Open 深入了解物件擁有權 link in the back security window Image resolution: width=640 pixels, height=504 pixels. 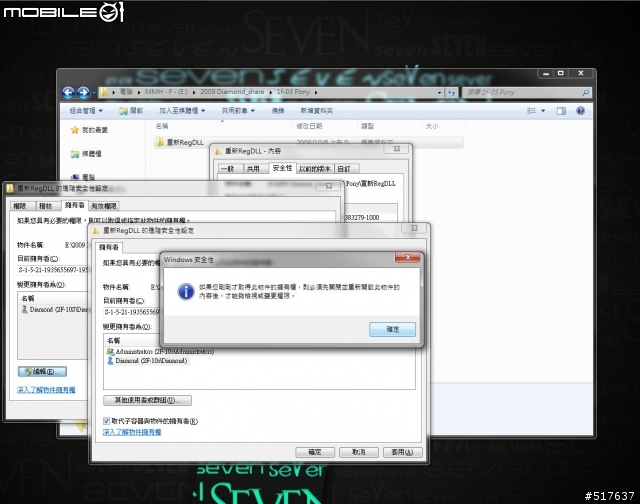tap(46, 390)
